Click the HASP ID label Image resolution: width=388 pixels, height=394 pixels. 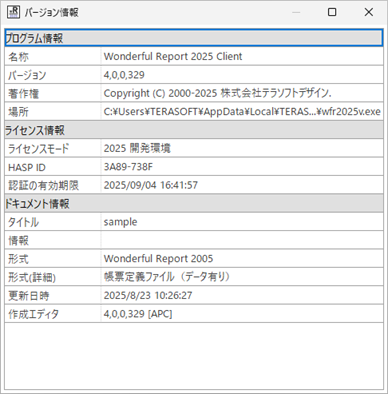[x=27, y=167]
